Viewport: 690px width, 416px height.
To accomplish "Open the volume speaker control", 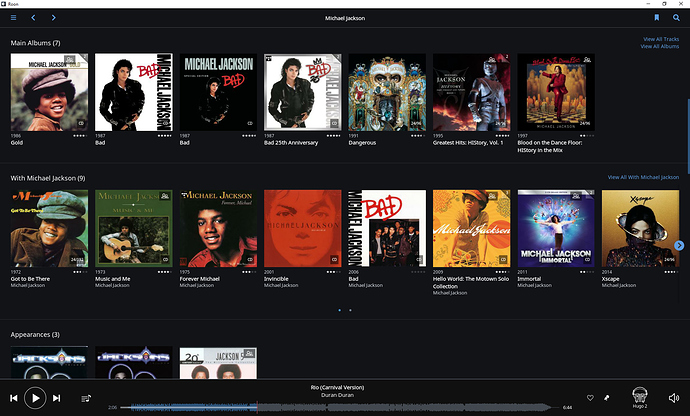I will click(674, 398).
